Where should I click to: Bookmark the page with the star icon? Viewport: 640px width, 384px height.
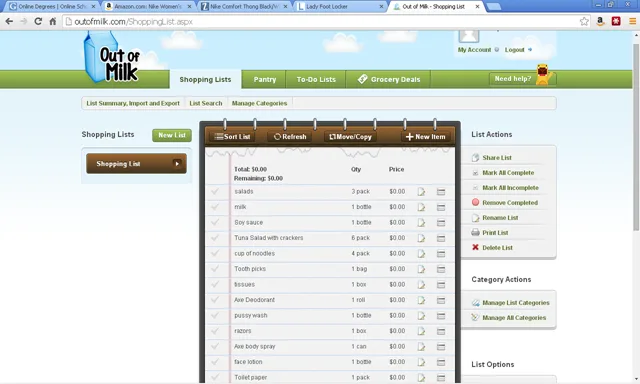tap(584, 21)
